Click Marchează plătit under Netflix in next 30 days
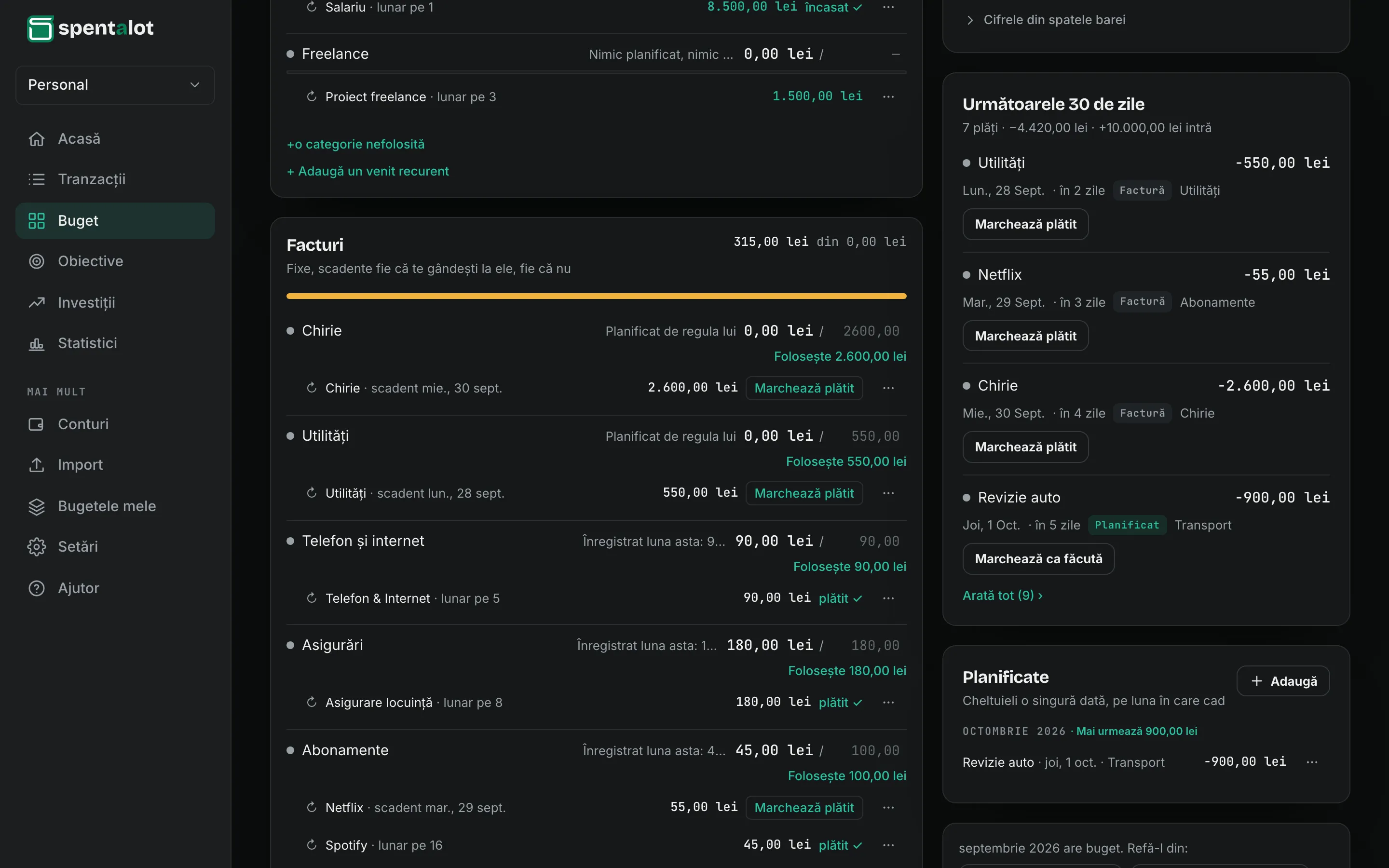The height and width of the screenshot is (868, 1389). pyautogui.click(x=1026, y=336)
